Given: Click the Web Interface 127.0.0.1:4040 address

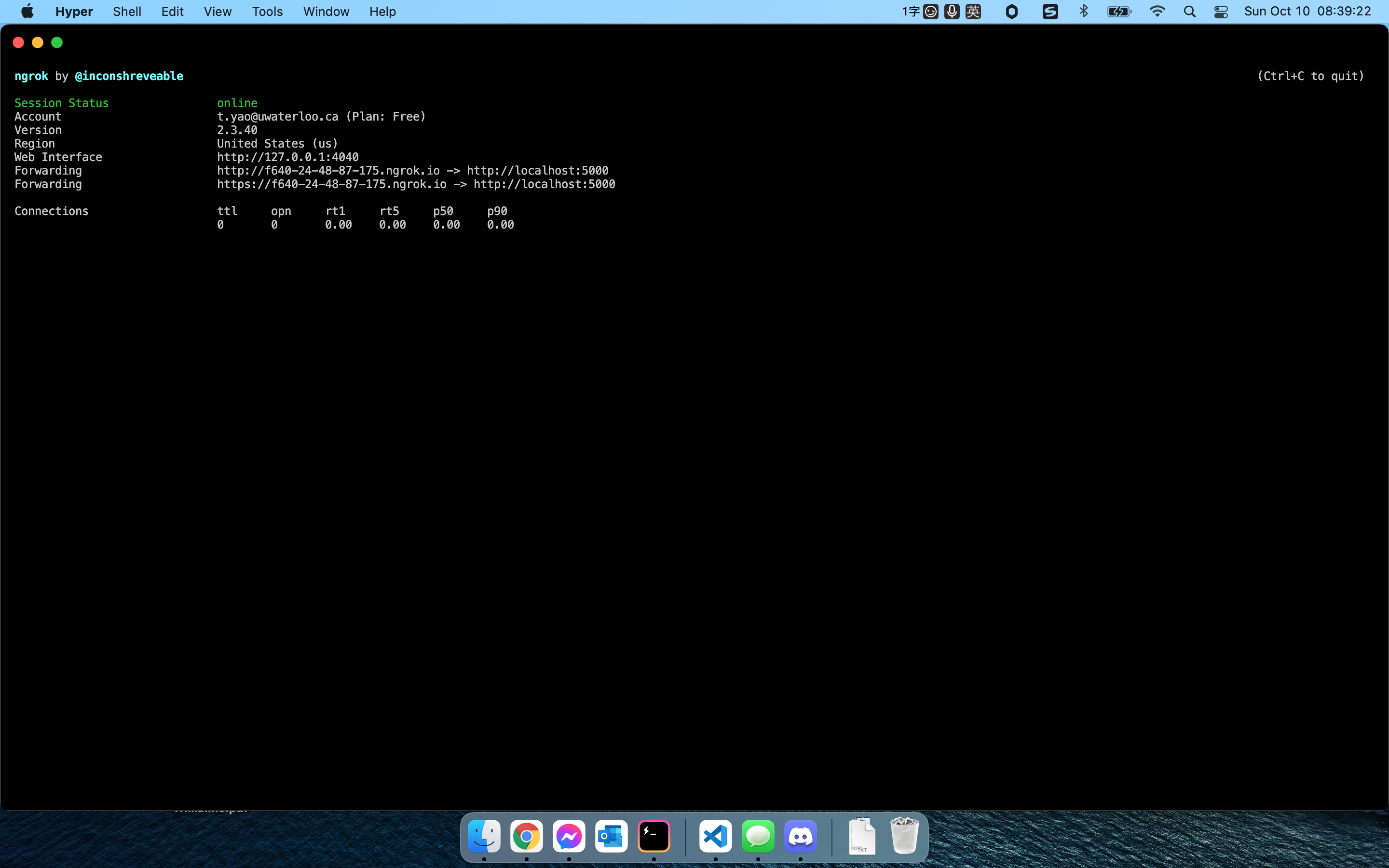Looking at the screenshot, I should (287, 157).
